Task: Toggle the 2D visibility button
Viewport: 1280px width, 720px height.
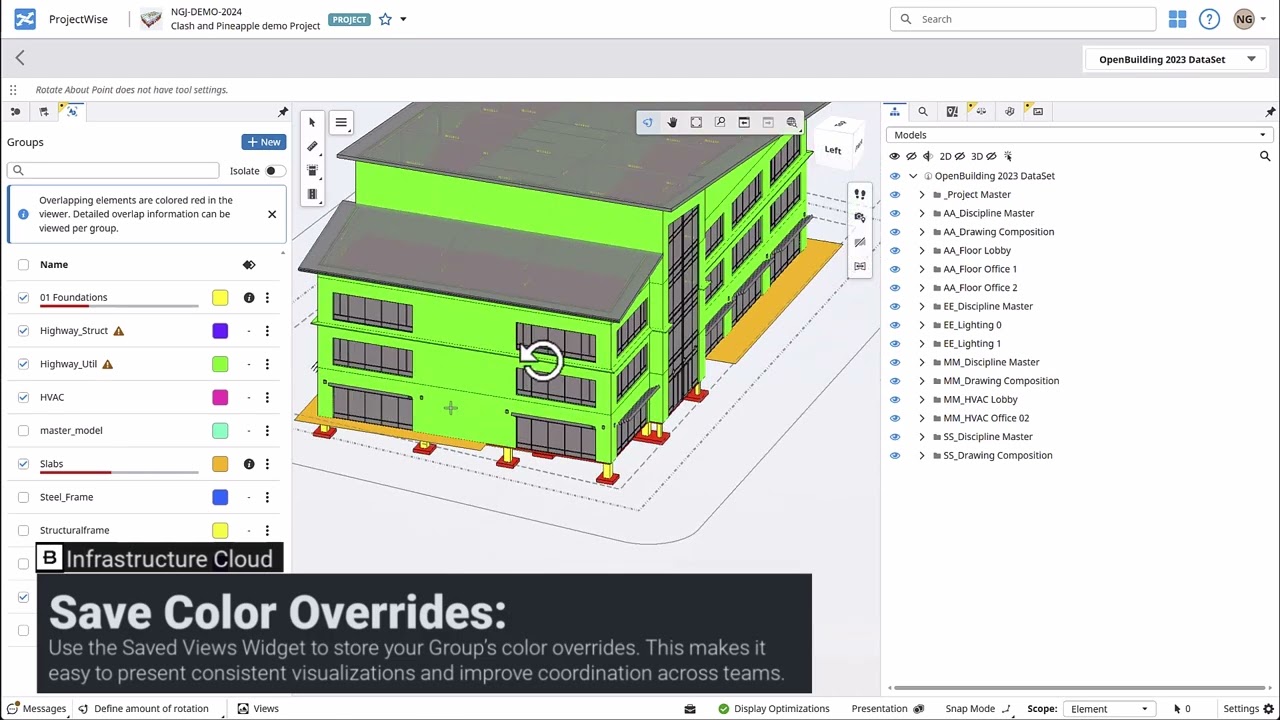Action: click(x=952, y=156)
